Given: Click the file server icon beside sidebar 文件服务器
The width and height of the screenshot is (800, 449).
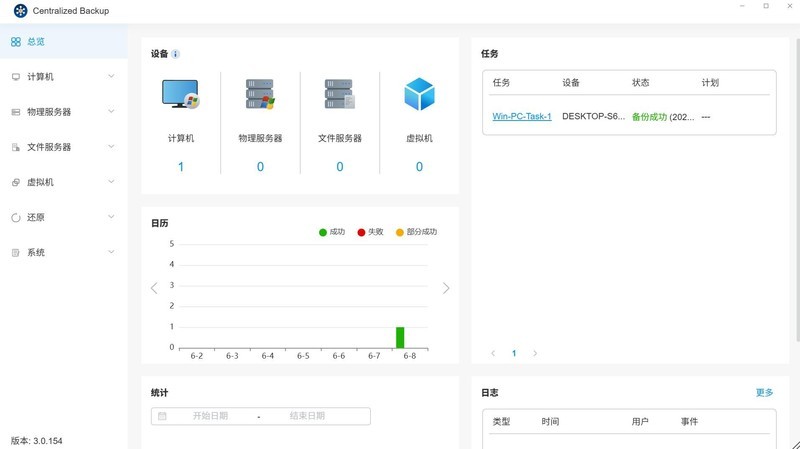Looking at the screenshot, I should click(16, 147).
